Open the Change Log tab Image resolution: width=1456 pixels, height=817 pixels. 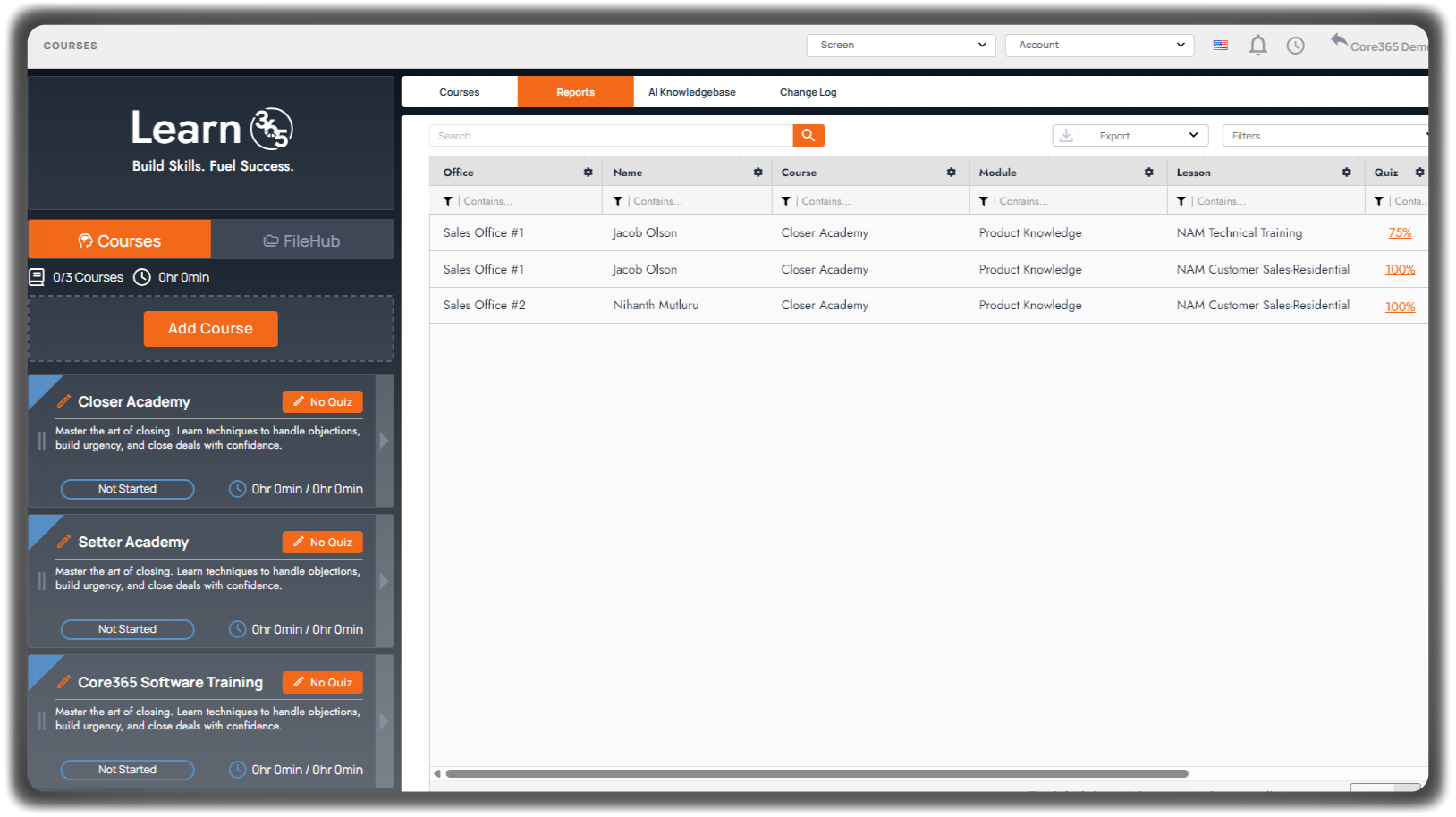(808, 92)
